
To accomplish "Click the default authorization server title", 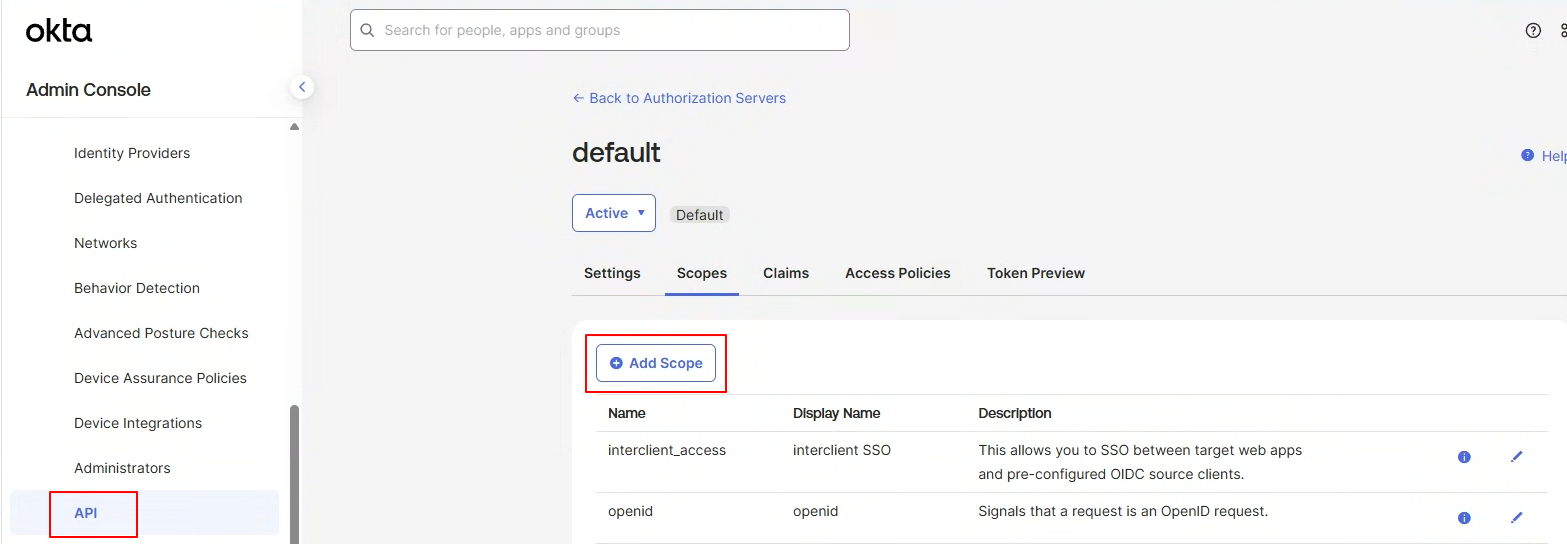I will point(616,152).
